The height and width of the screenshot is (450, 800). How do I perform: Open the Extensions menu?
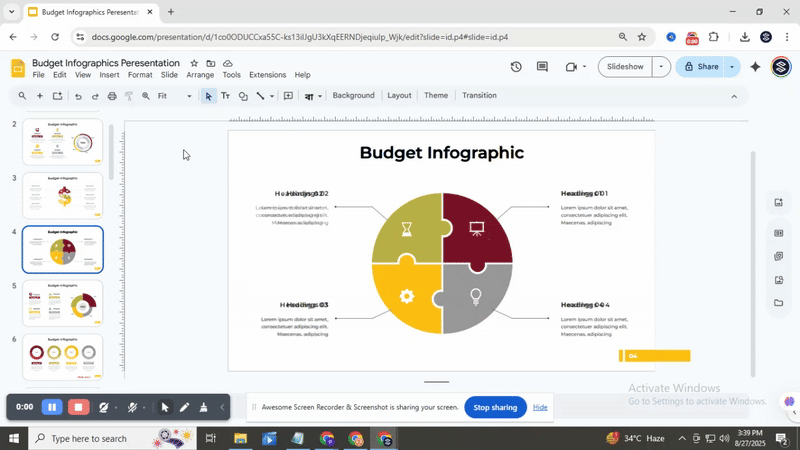coord(267,75)
